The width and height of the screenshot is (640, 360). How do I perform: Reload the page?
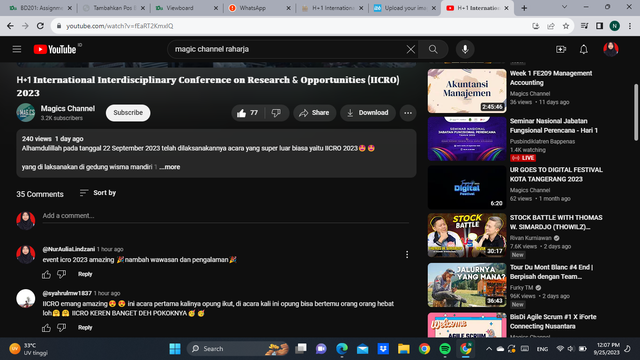[x=40, y=26]
